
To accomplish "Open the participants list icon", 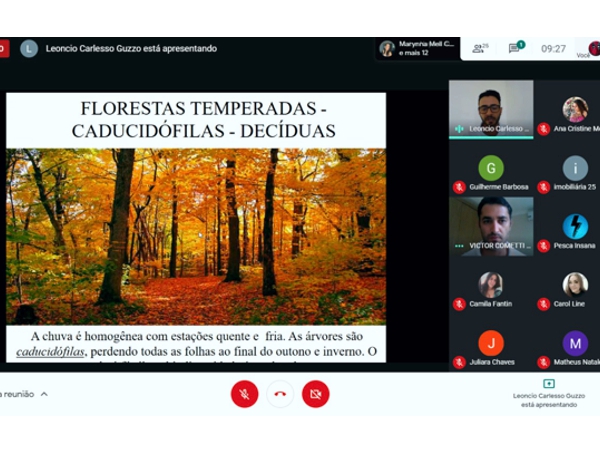I will pyautogui.click(x=480, y=49).
